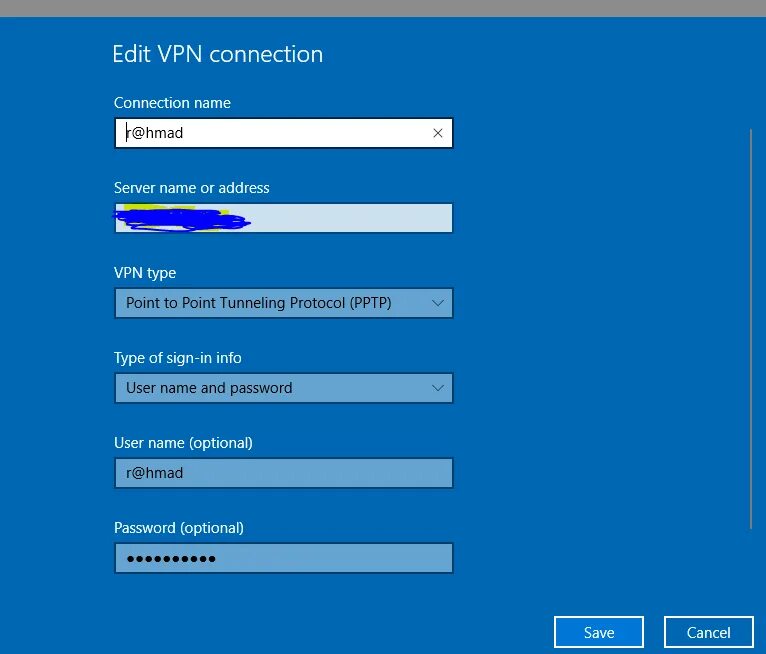Focus the Connection name text field
Image resolution: width=766 pixels, height=654 pixels.
[x=283, y=133]
